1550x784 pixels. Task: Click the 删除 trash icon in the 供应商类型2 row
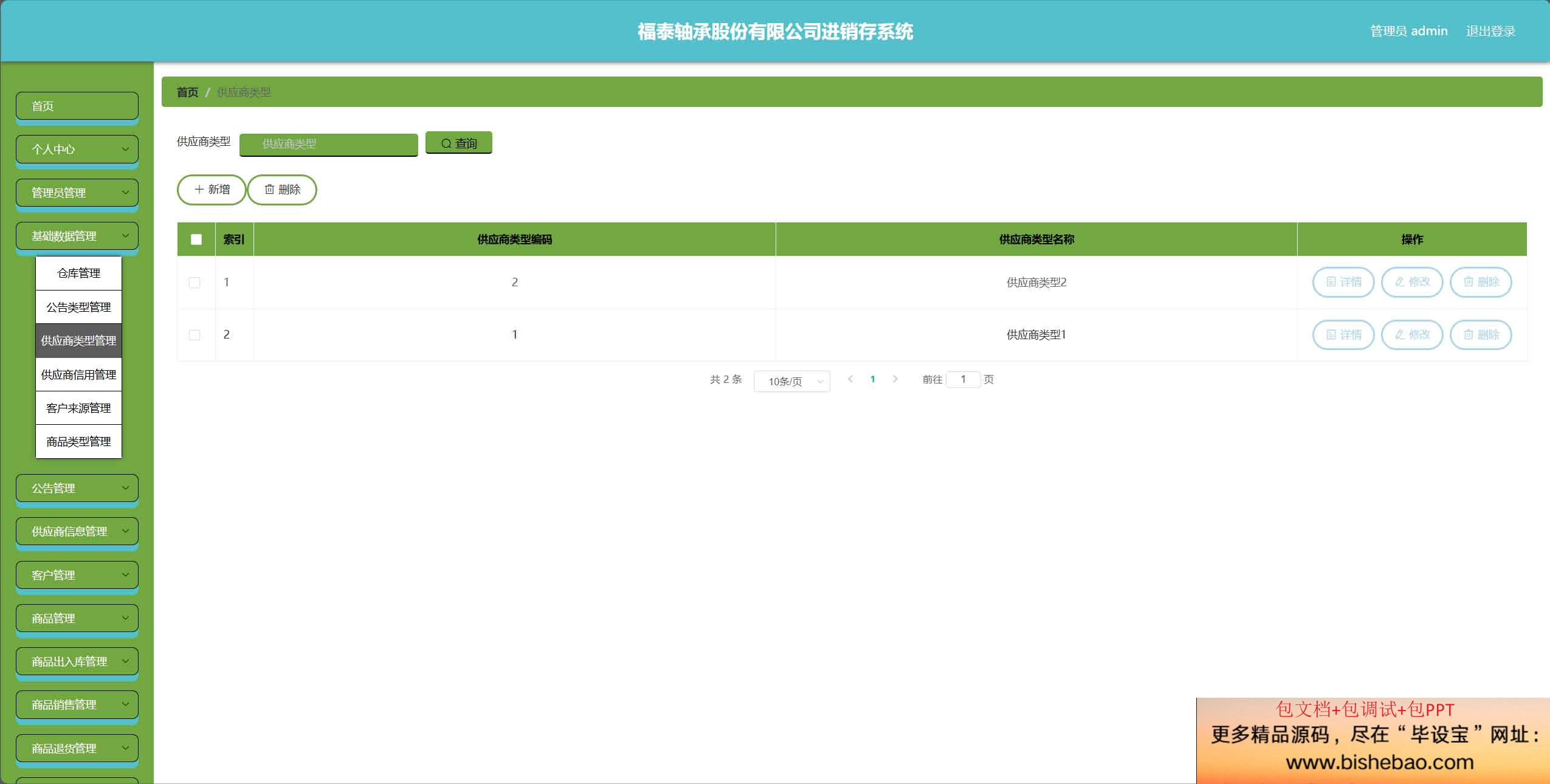pyautogui.click(x=1469, y=282)
